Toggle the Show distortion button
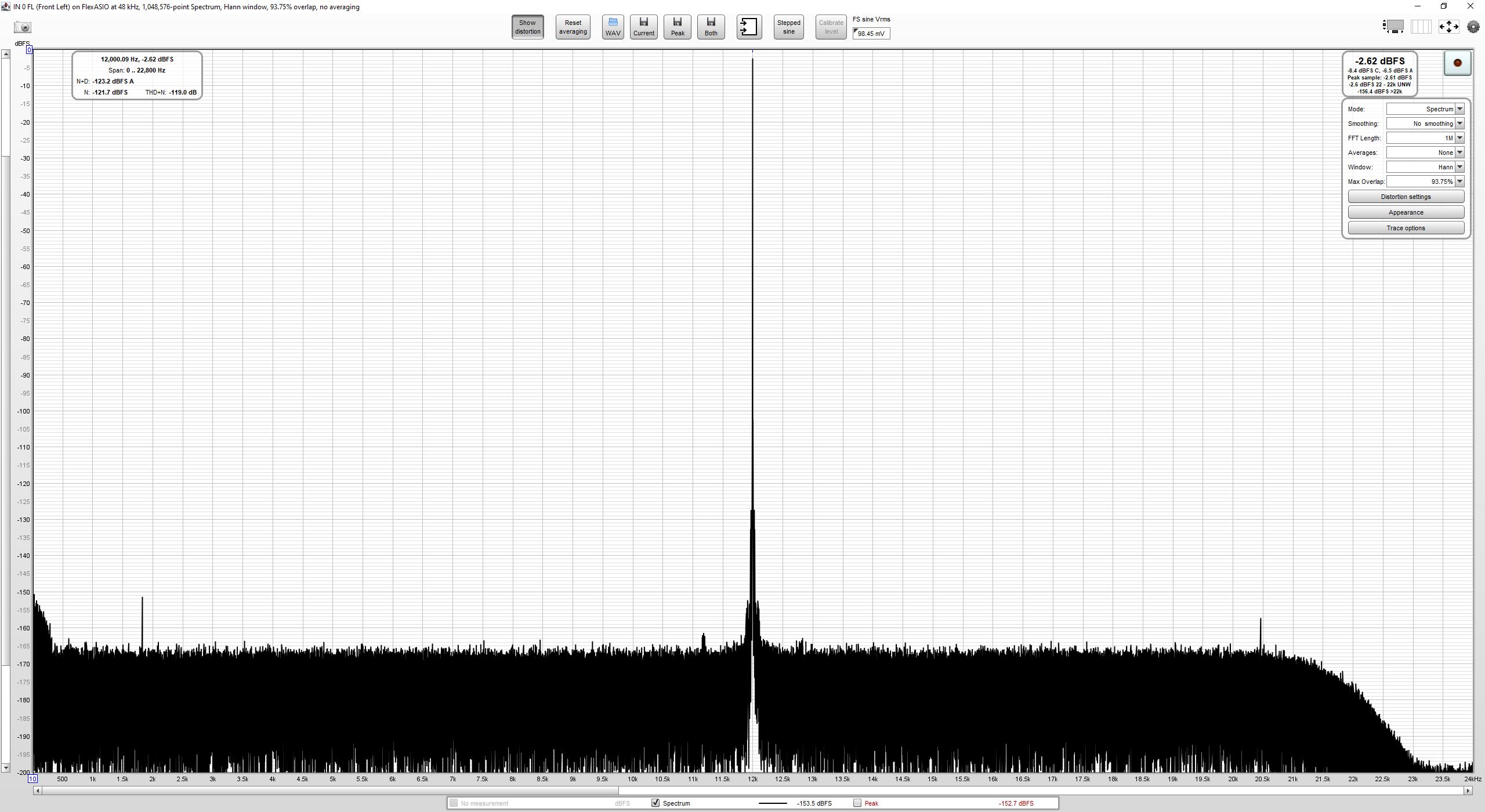The image size is (1485, 812). tap(527, 27)
